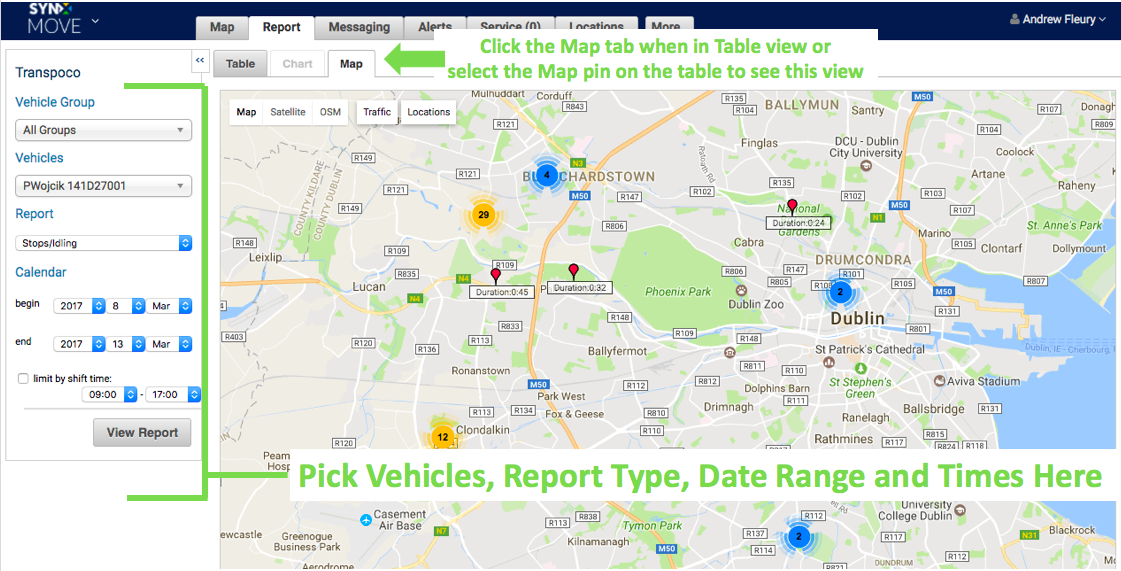
Task: Enable limit by shift time checkbox
Action: 23,379
